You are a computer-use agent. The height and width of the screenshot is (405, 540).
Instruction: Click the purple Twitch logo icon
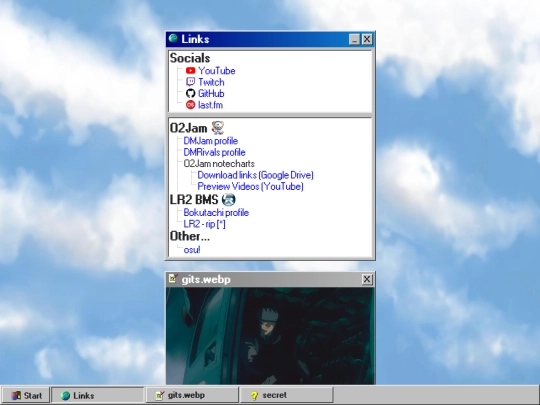[x=190, y=82]
